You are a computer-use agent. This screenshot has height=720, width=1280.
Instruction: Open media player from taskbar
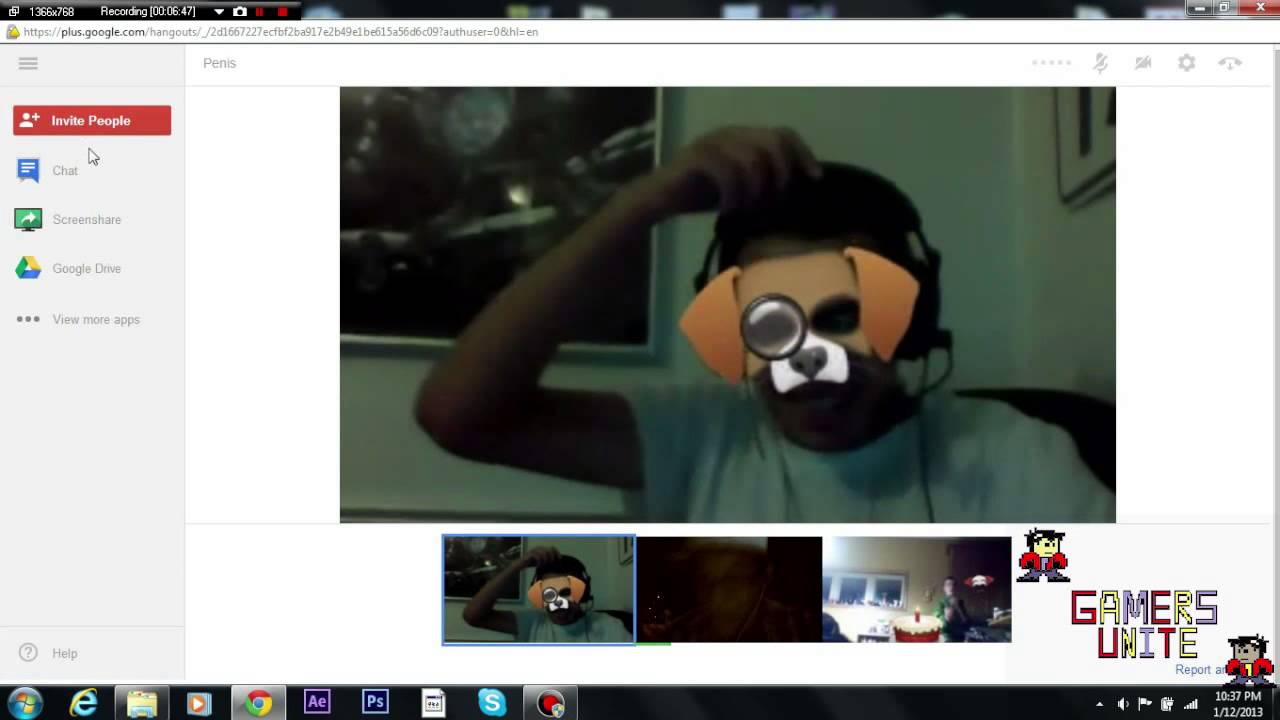pyautogui.click(x=198, y=703)
